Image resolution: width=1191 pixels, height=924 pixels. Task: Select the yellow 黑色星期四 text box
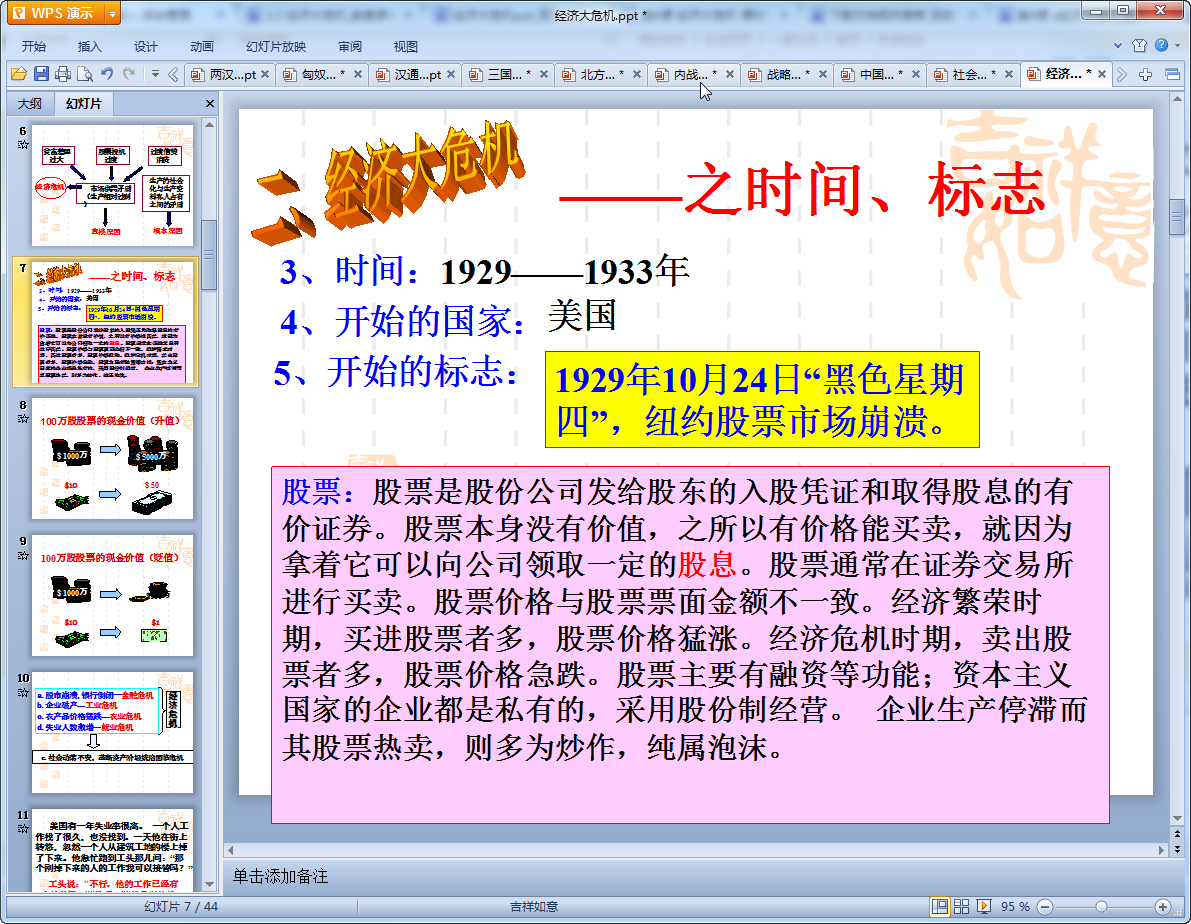pos(762,400)
